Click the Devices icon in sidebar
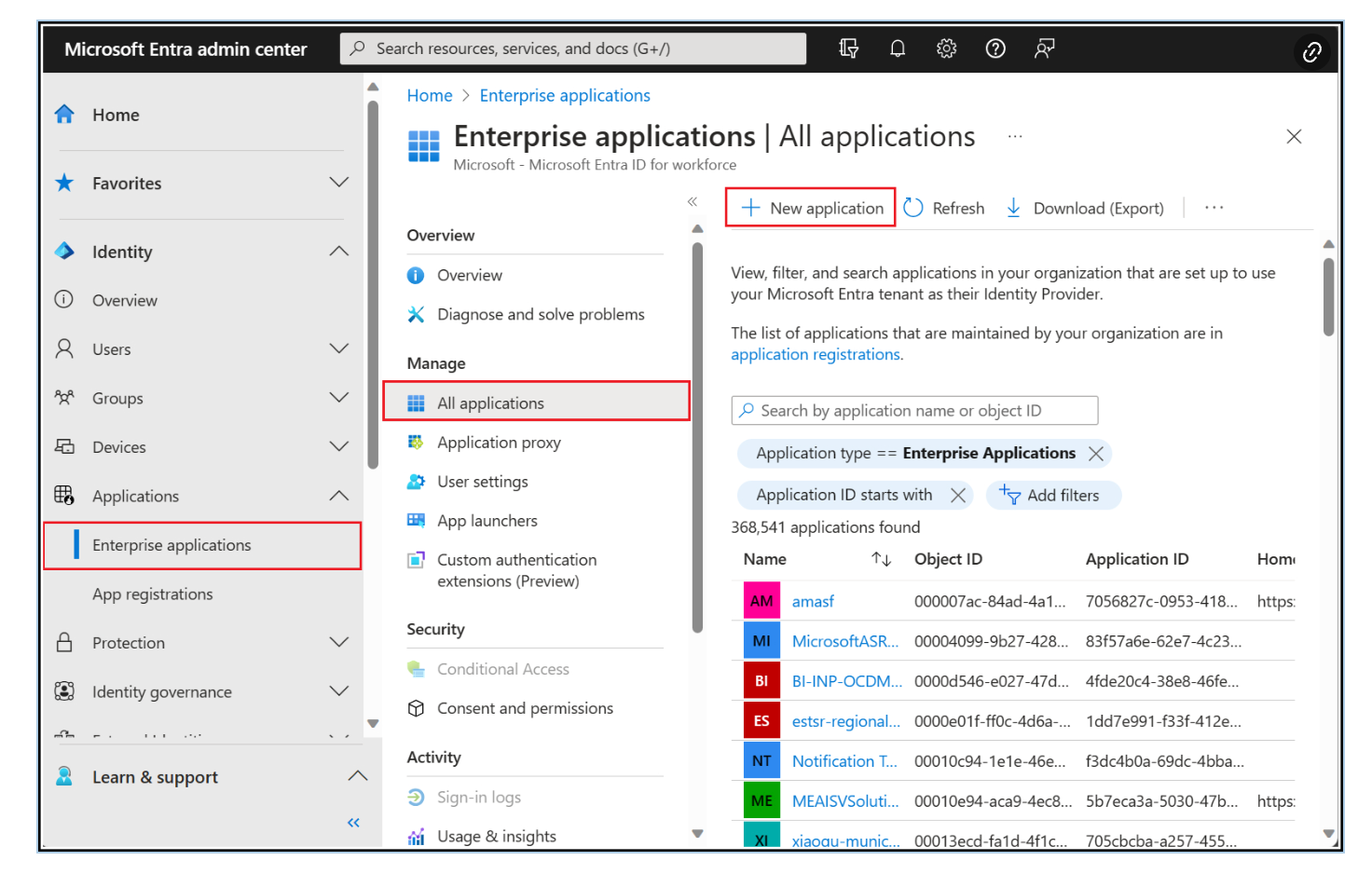 [64, 446]
